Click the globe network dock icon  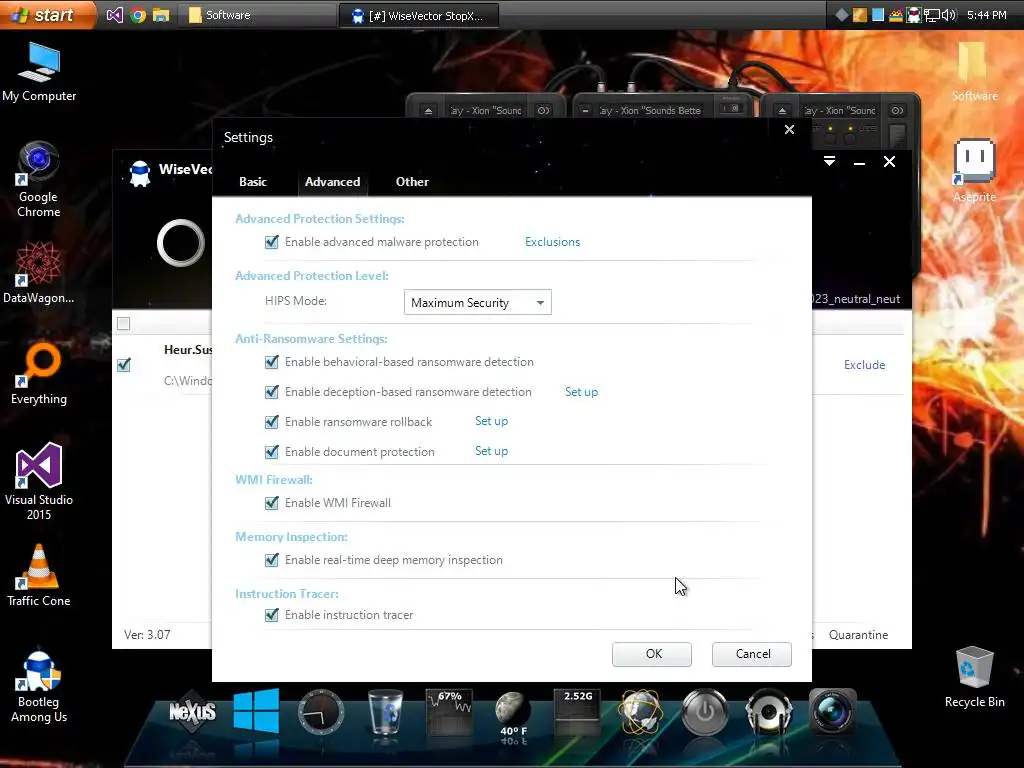[641, 712]
